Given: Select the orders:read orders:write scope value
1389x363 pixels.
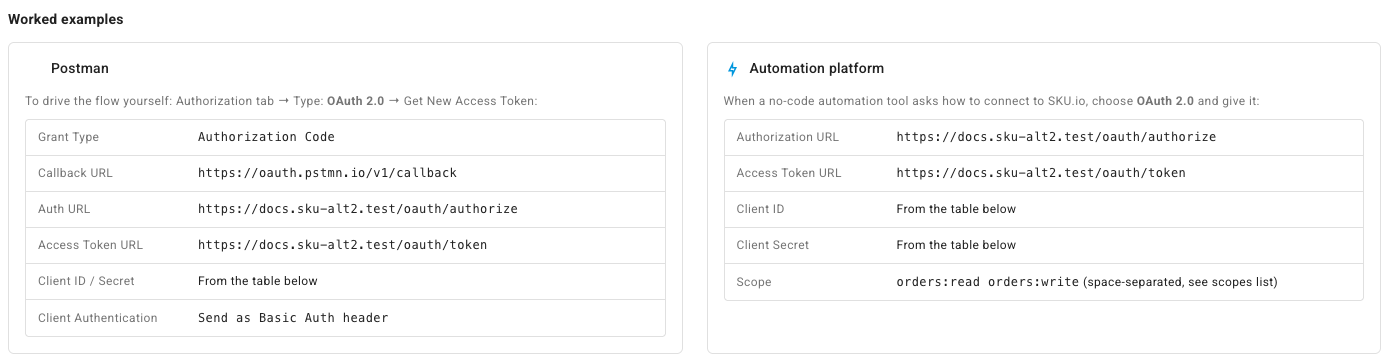Looking at the screenshot, I should pyautogui.click(x=987, y=282).
